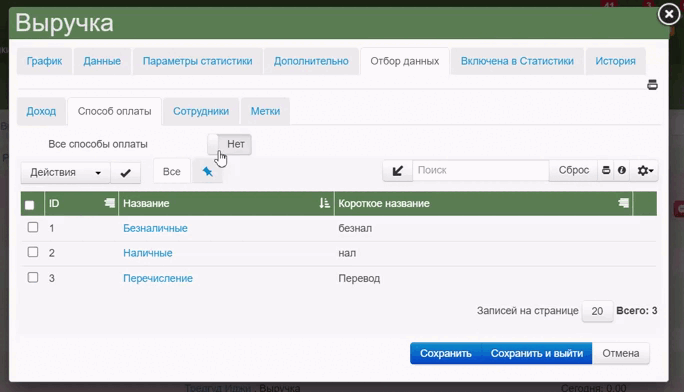Viewport: 684px width, 392px height.
Task: Click the нал short name cell
Action: [x=347, y=253]
